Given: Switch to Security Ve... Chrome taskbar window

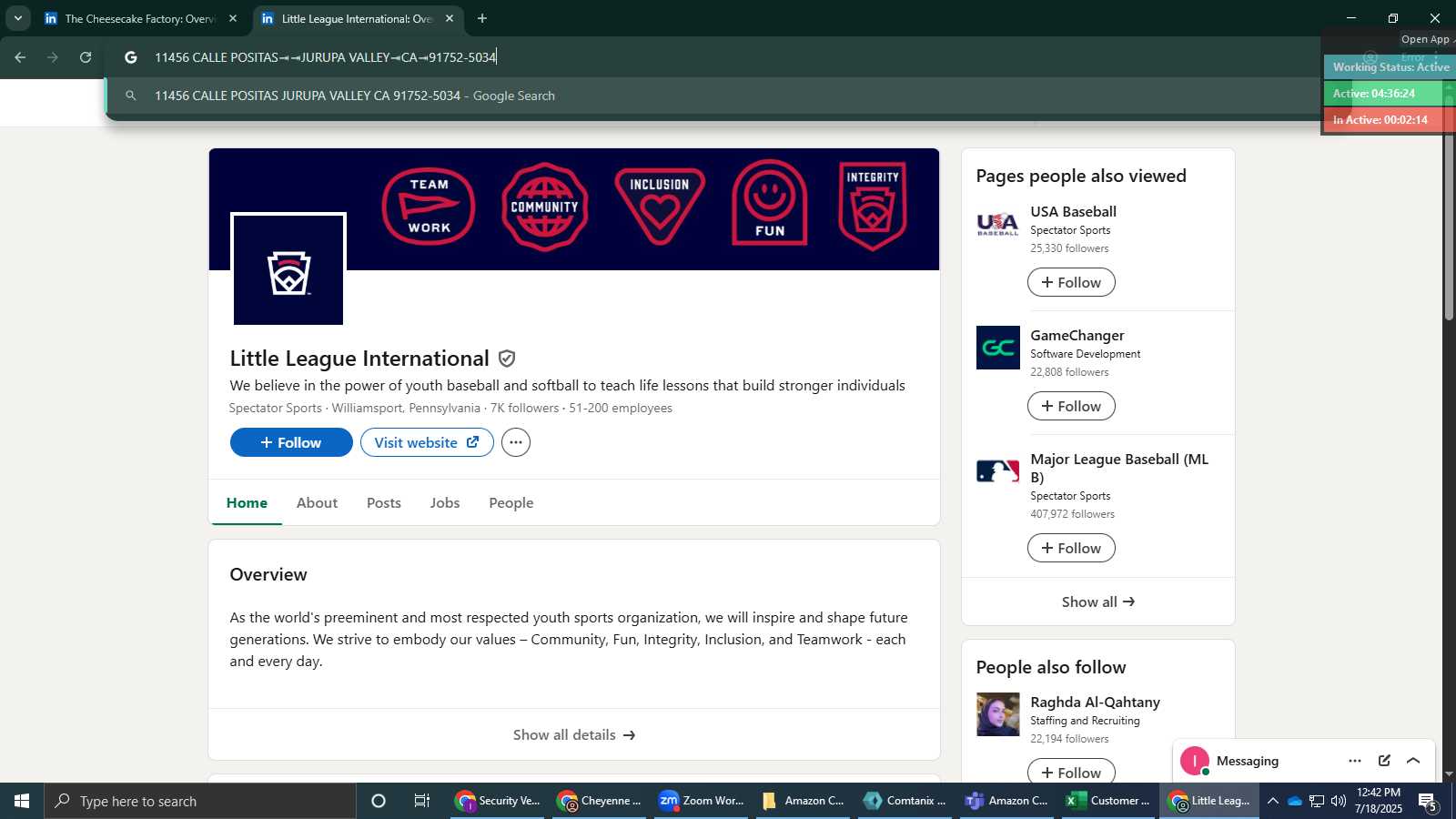Looking at the screenshot, I should click(499, 801).
